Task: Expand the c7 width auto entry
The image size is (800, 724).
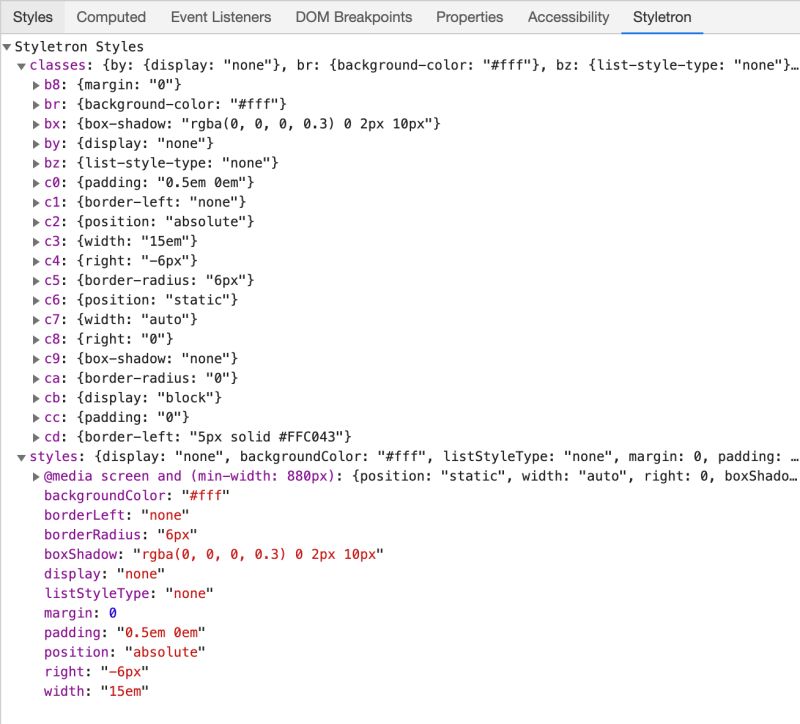Action: 36,320
